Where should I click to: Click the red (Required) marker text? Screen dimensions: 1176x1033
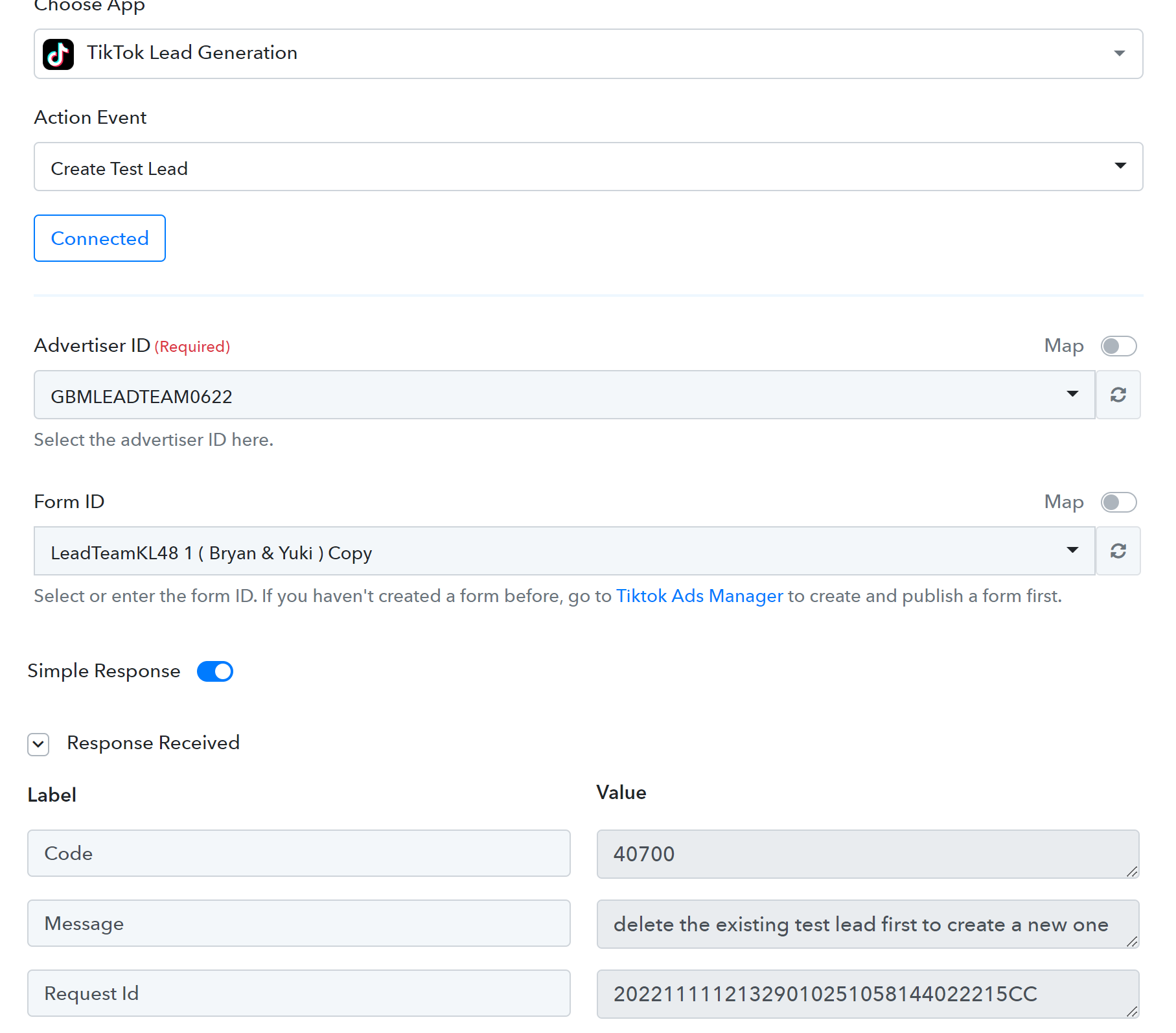192,347
